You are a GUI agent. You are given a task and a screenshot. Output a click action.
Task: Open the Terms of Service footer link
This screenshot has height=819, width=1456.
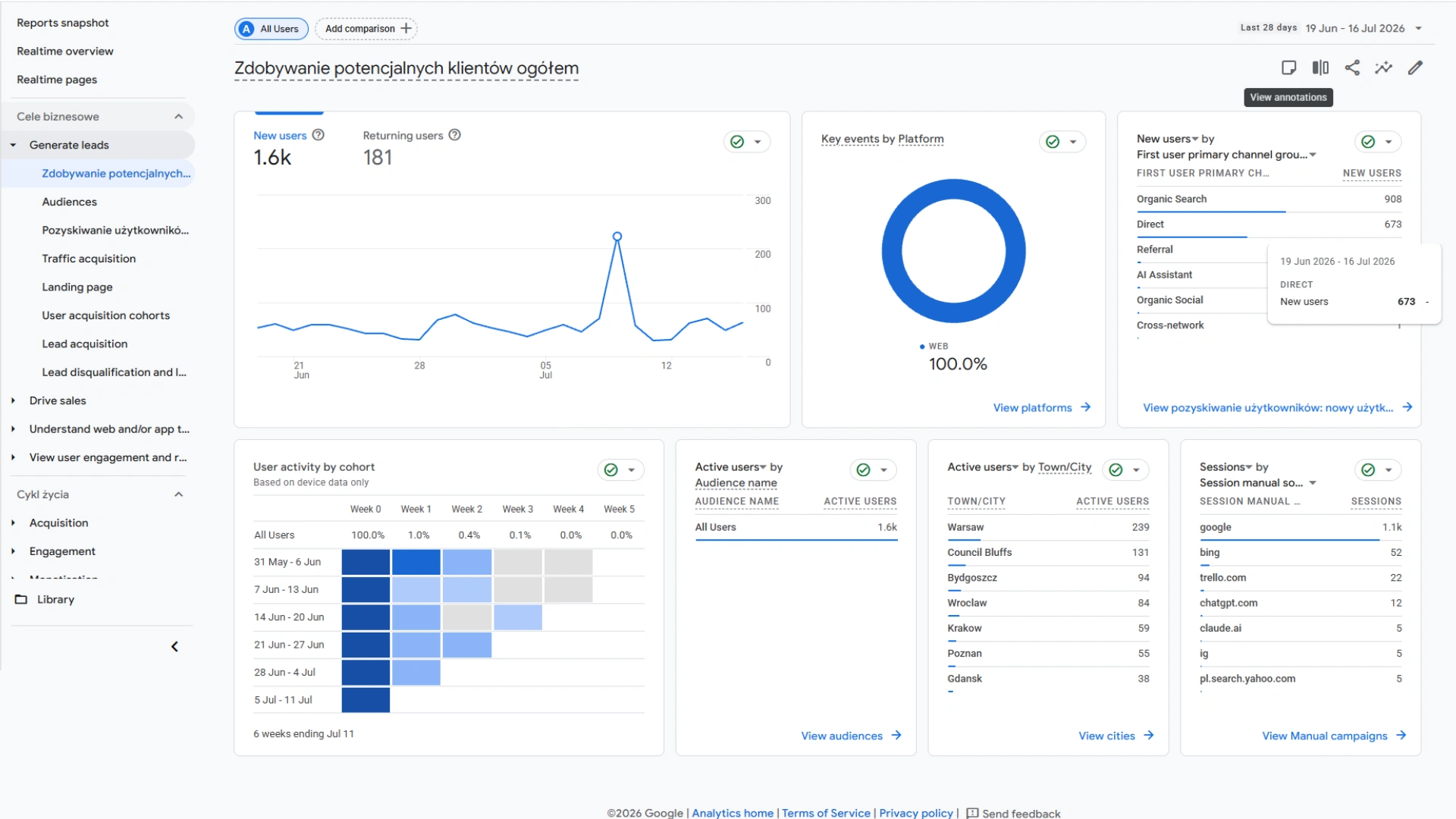pyautogui.click(x=826, y=813)
